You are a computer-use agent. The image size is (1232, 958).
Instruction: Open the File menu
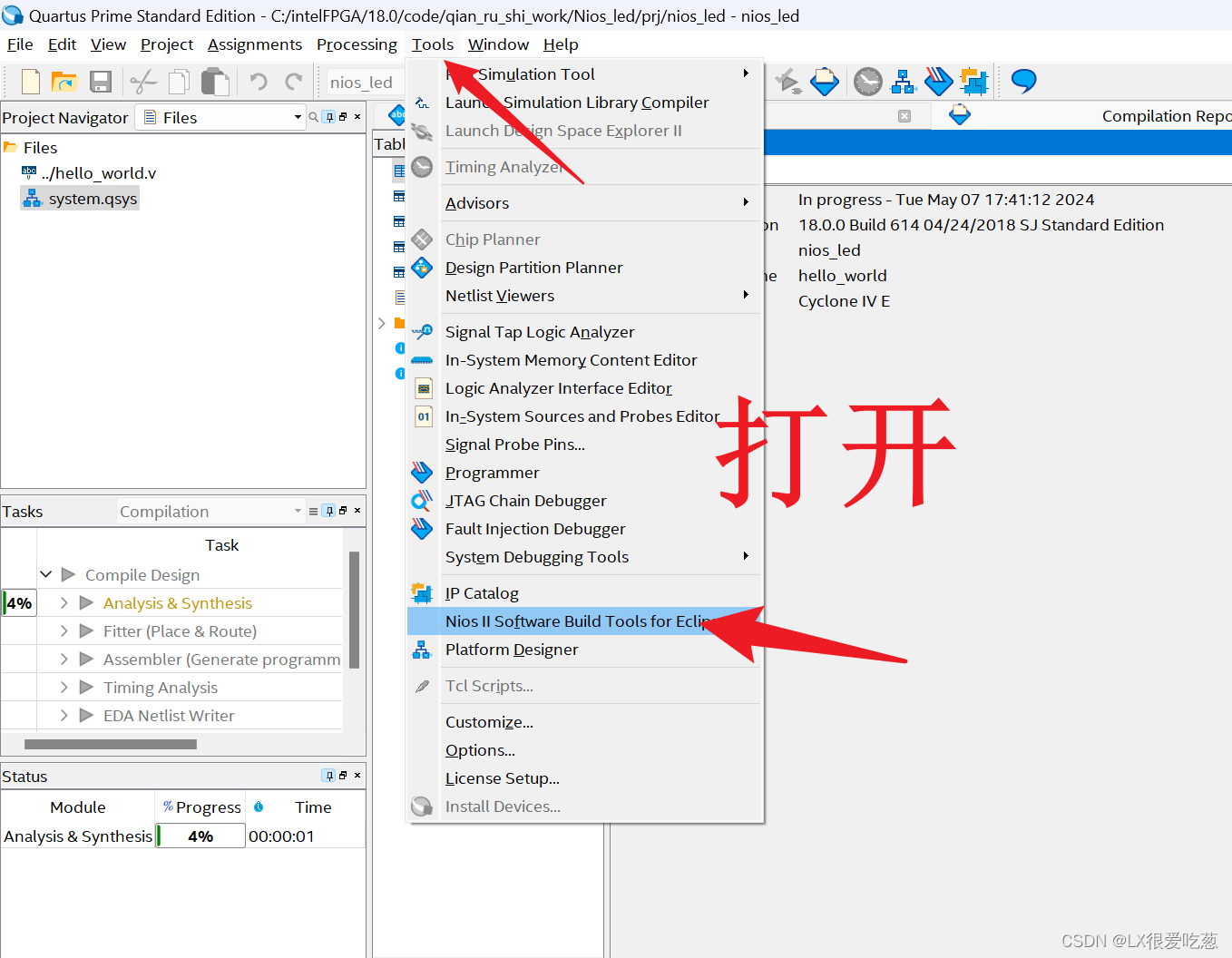click(20, 44)
